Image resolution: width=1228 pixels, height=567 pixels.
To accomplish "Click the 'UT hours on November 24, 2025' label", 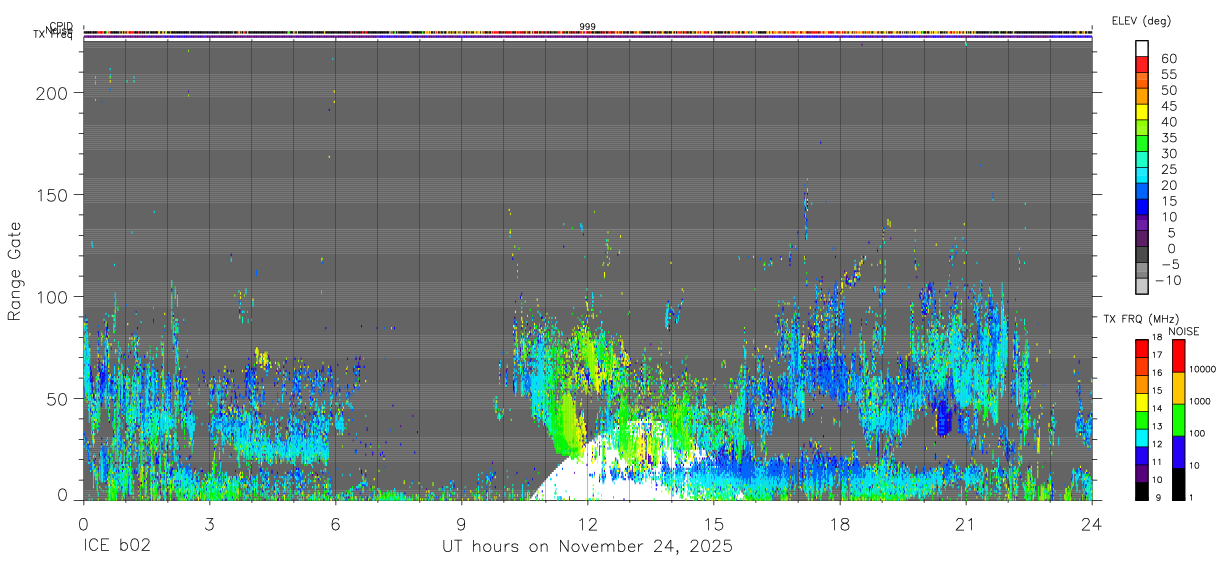I will (x=588, y=547).
